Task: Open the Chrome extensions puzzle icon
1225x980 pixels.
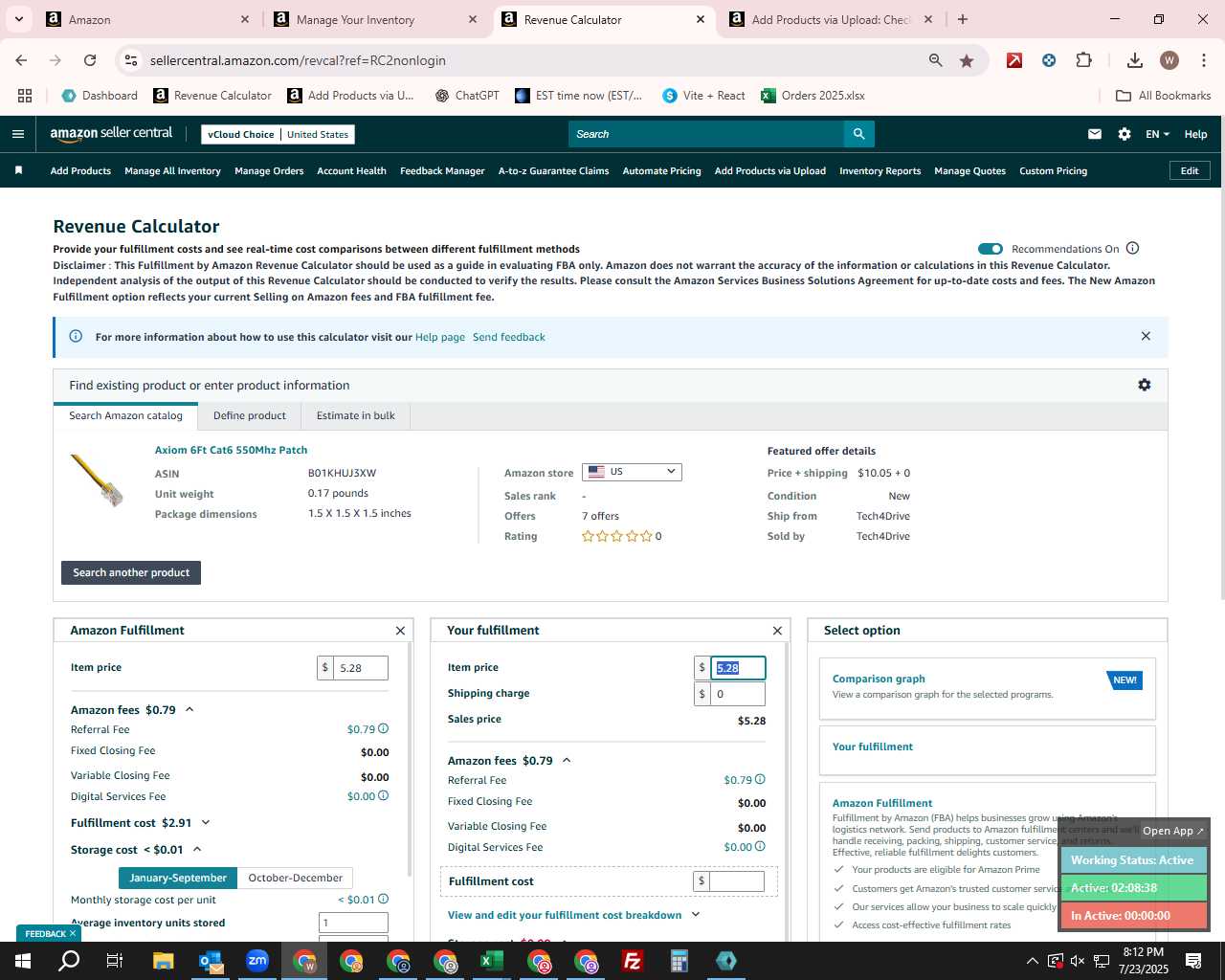Action: (1083, 60)
